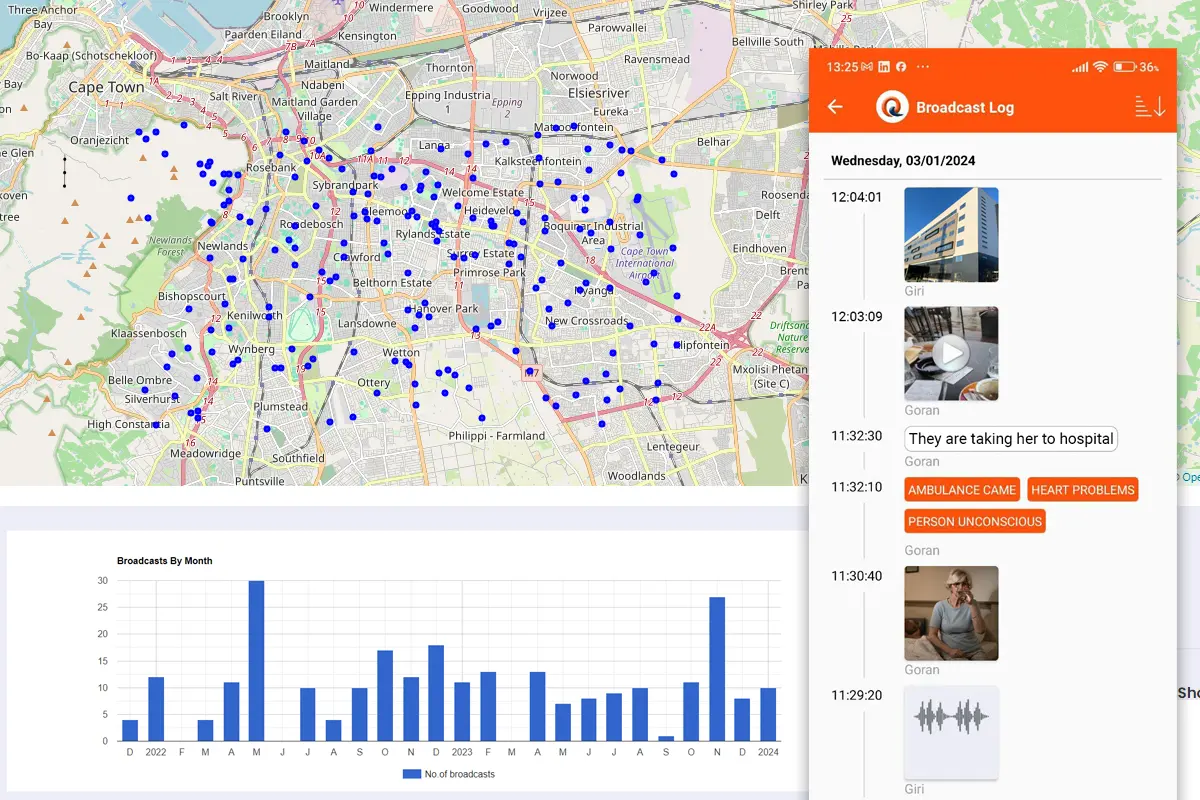Click the tallest bar for May 2022
Viewport: 1200px width, 800px height.
pyautogui.click(x=257, y=660)
